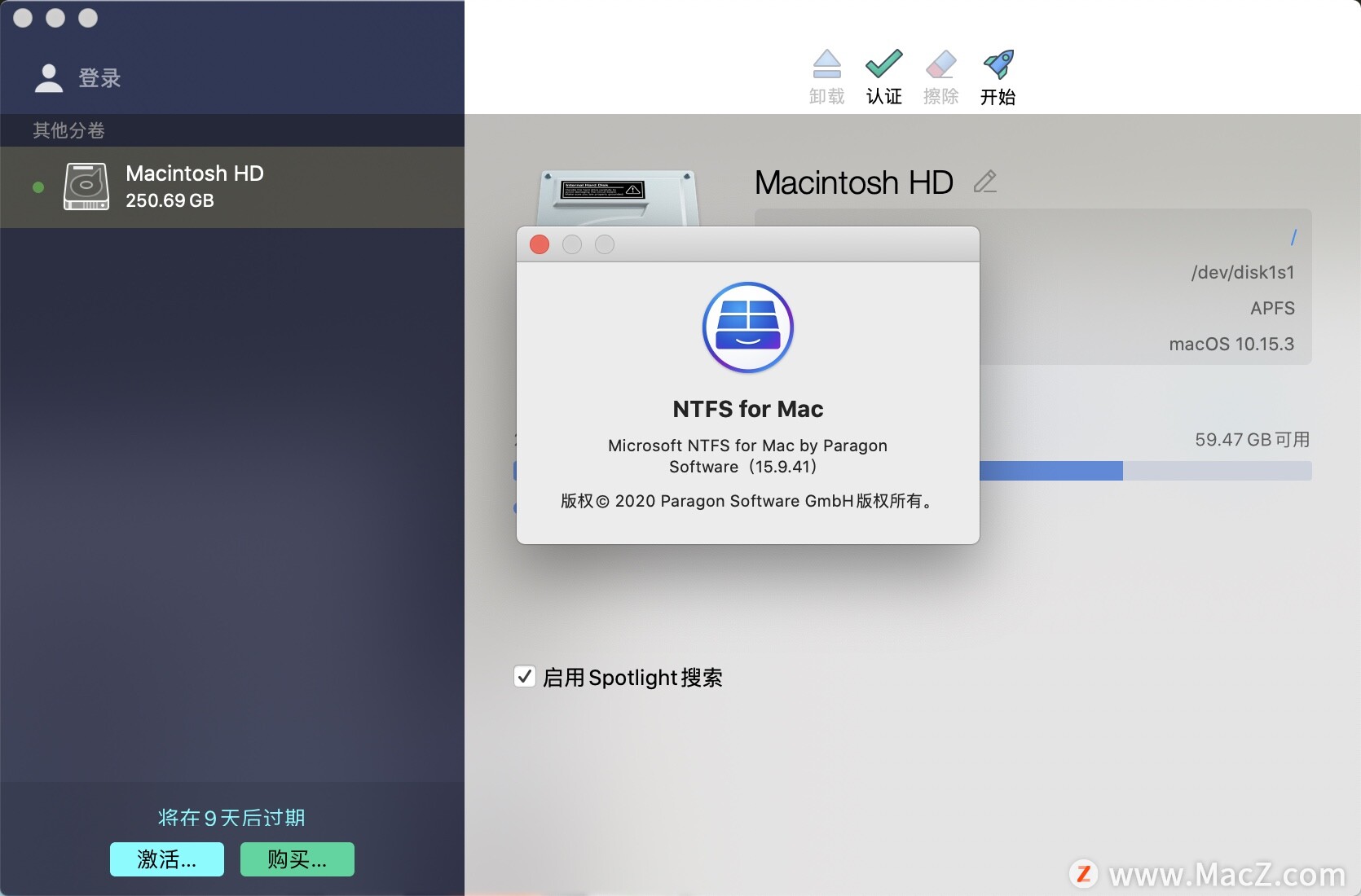Click the 其他分卷 section header
1361x896 pixels.
(68, 130)
